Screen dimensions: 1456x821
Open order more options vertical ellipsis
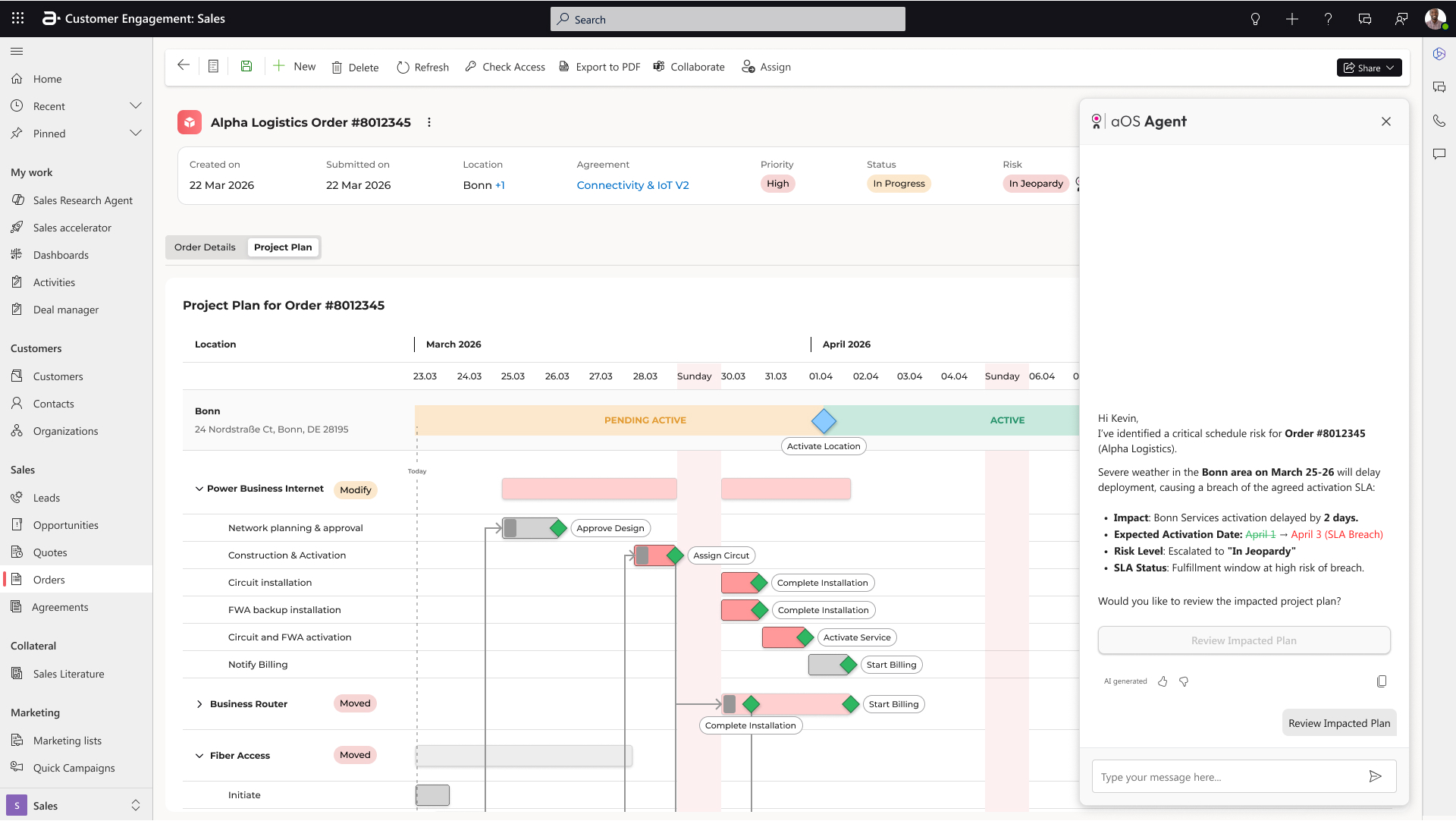point(429,122)
